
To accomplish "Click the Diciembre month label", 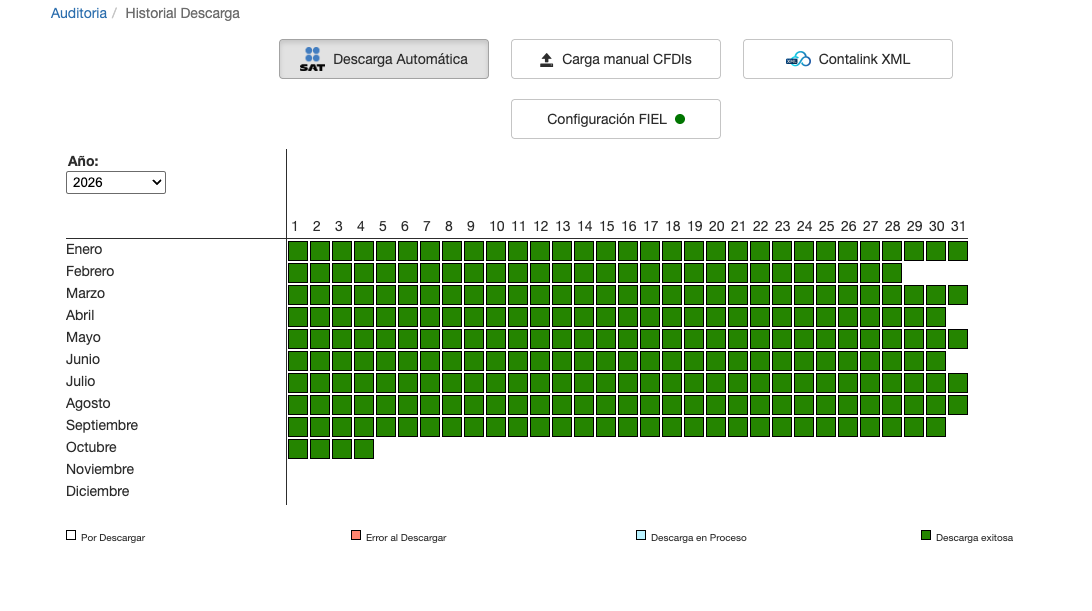I will click(x=98, y=491).
